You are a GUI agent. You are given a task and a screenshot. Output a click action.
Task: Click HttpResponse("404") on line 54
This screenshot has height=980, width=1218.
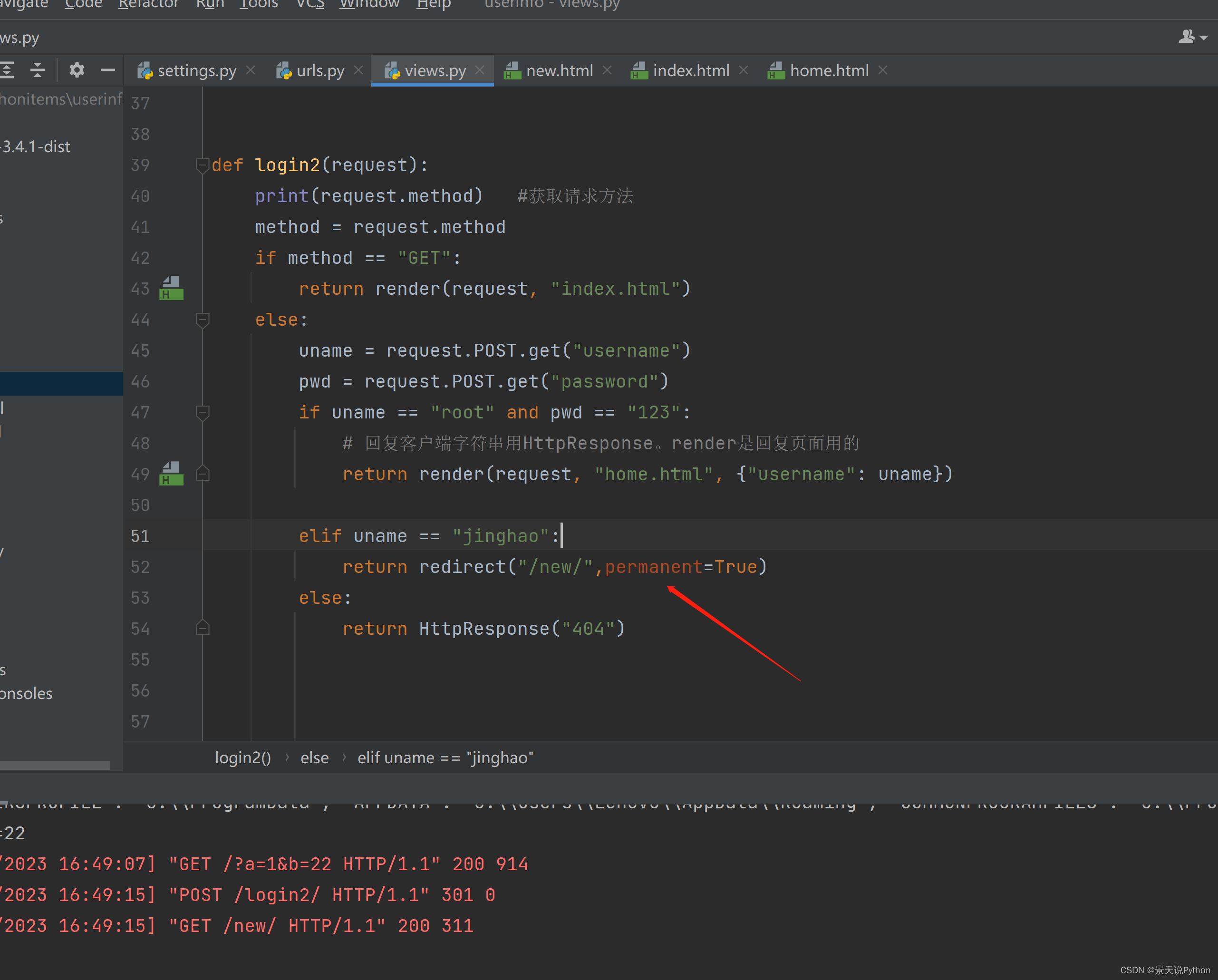click(522, 629)
